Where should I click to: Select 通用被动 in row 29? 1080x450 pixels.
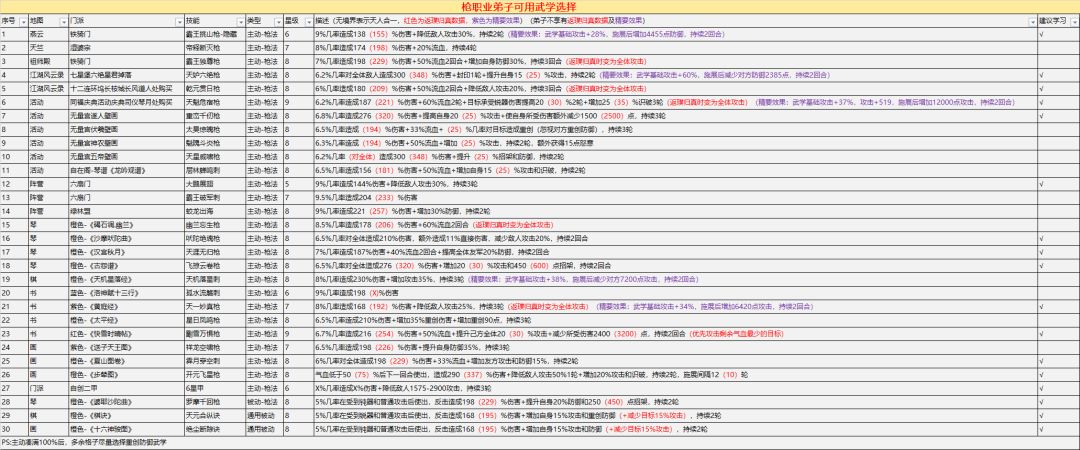point(264,416)
